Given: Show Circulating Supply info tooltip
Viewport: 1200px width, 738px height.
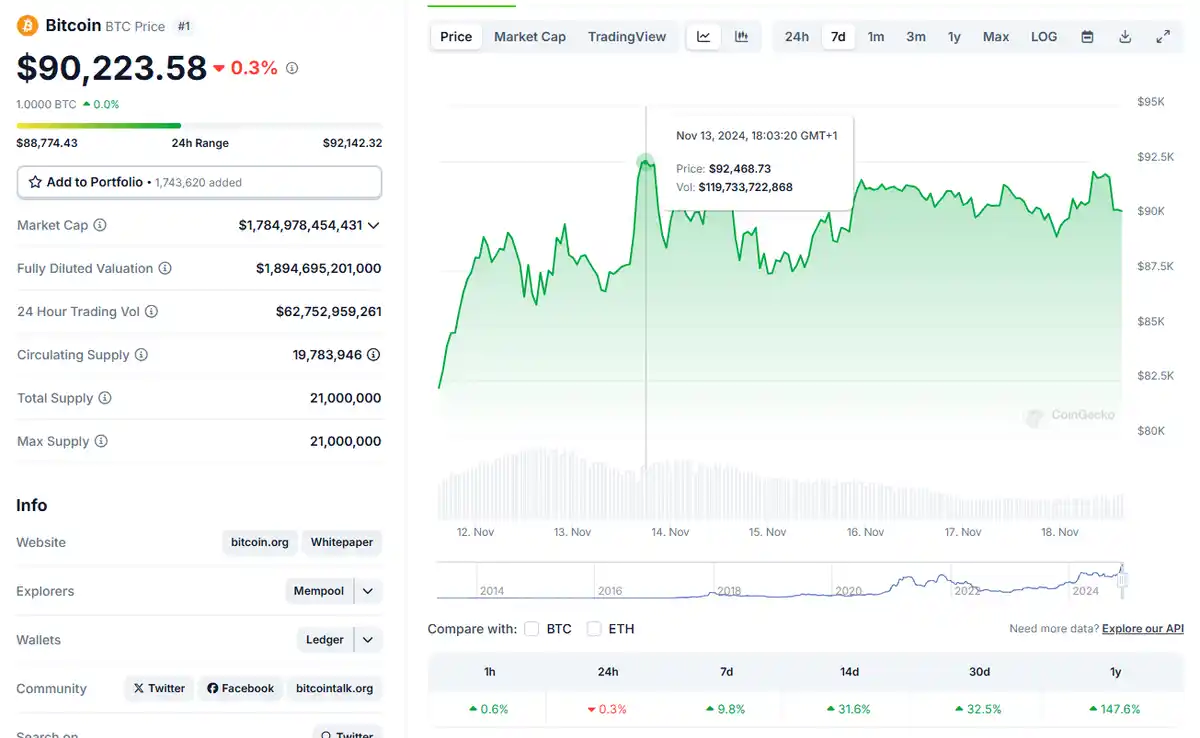Looking at the screenshot, I should (x=141, y=355).
